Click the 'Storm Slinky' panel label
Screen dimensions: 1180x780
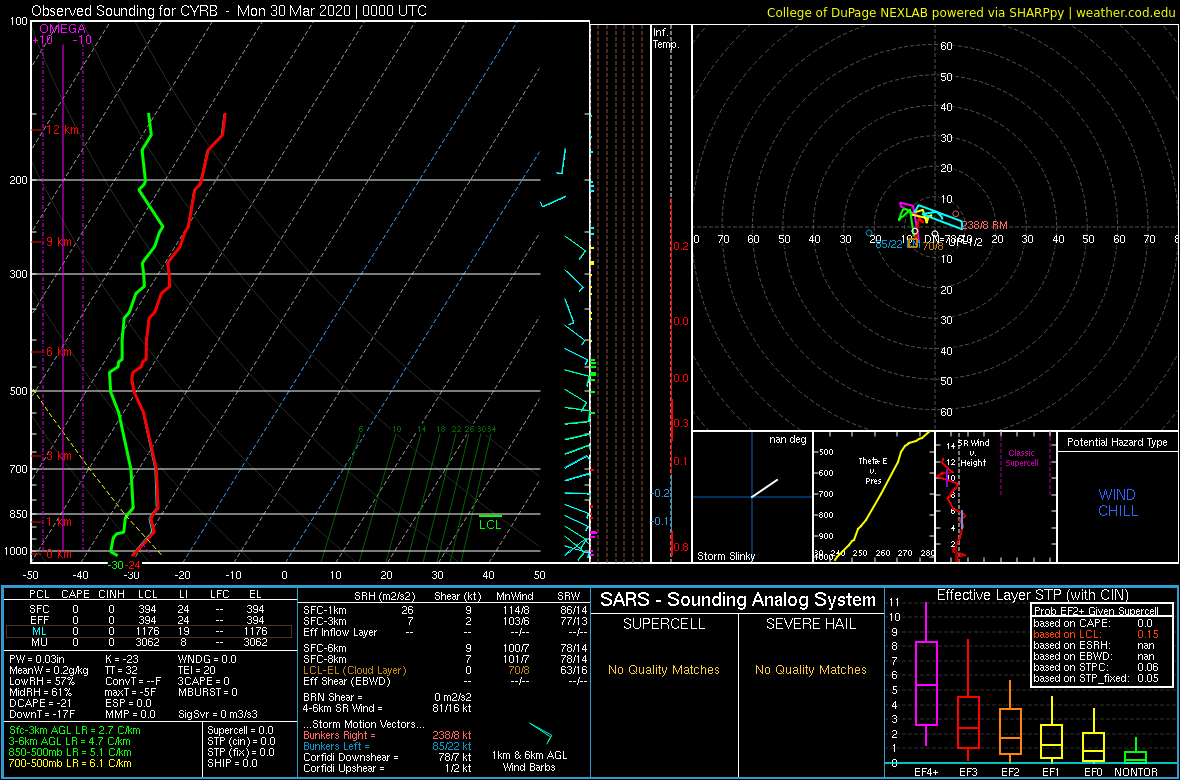click(x=726, y=556)
